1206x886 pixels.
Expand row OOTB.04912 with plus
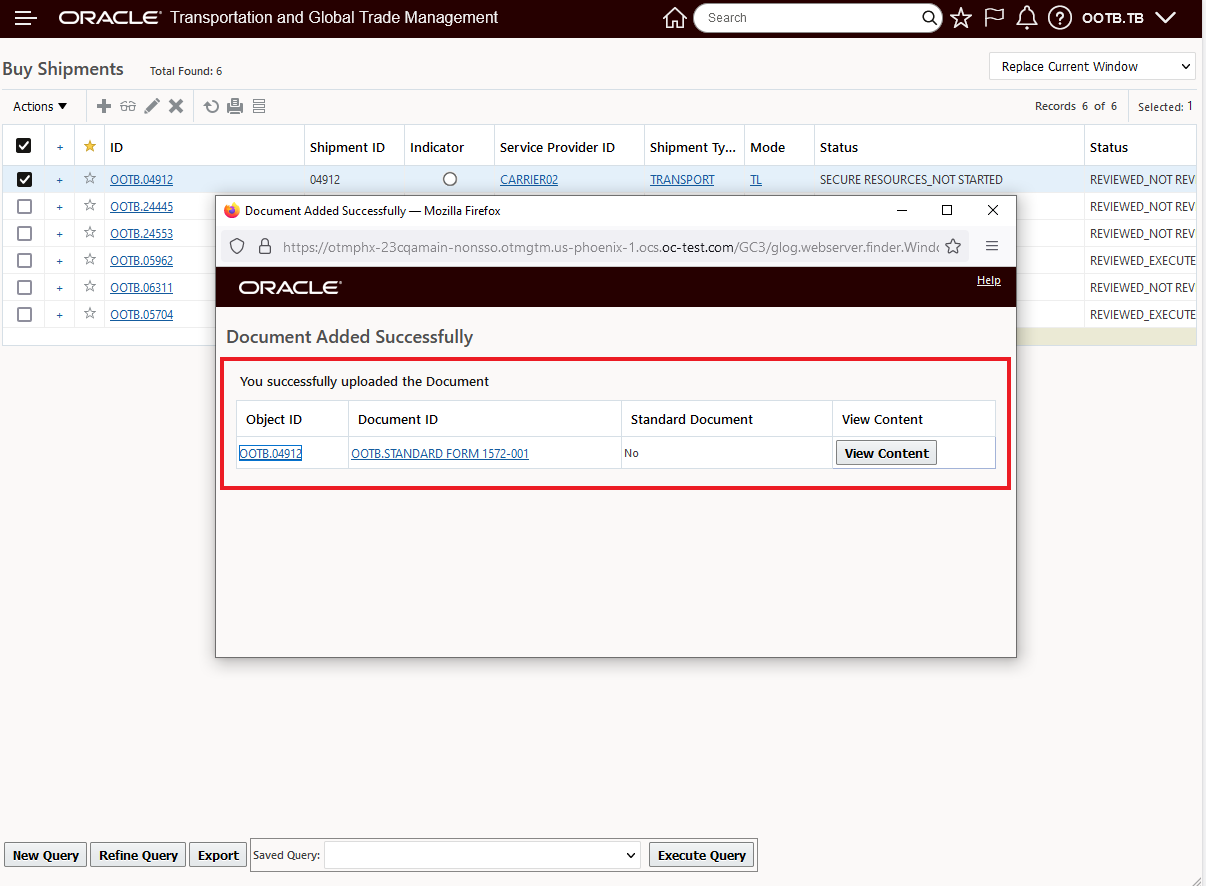tap(59, 180)
